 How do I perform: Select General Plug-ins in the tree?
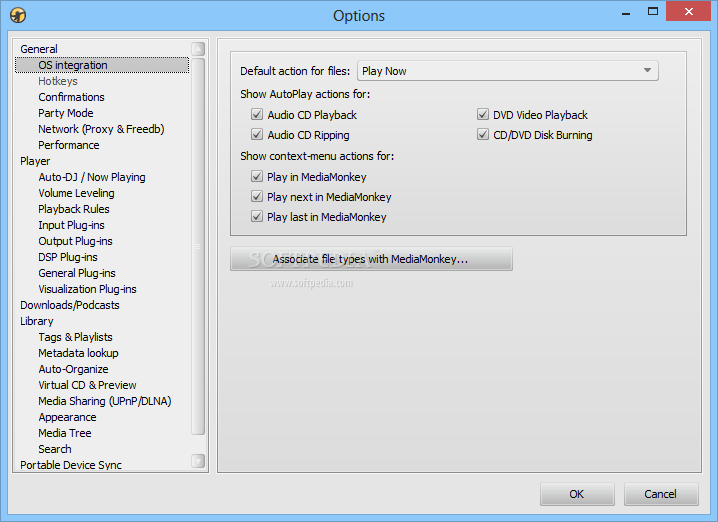[77, 273]
